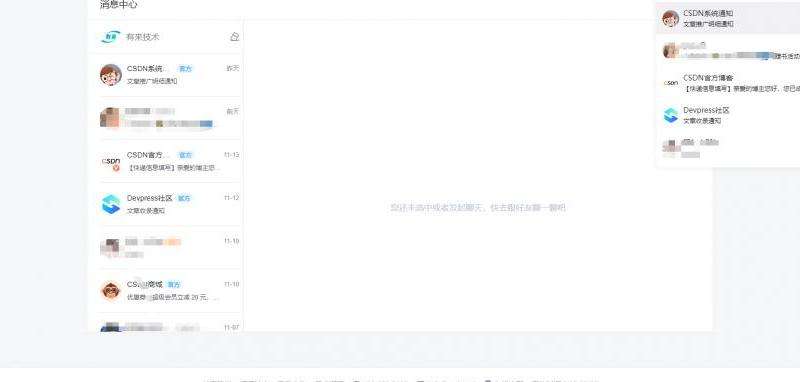Click the 官方 badge next to Devpress社区
The width and height of the screenshot is (800, 382).
(184, 198)
